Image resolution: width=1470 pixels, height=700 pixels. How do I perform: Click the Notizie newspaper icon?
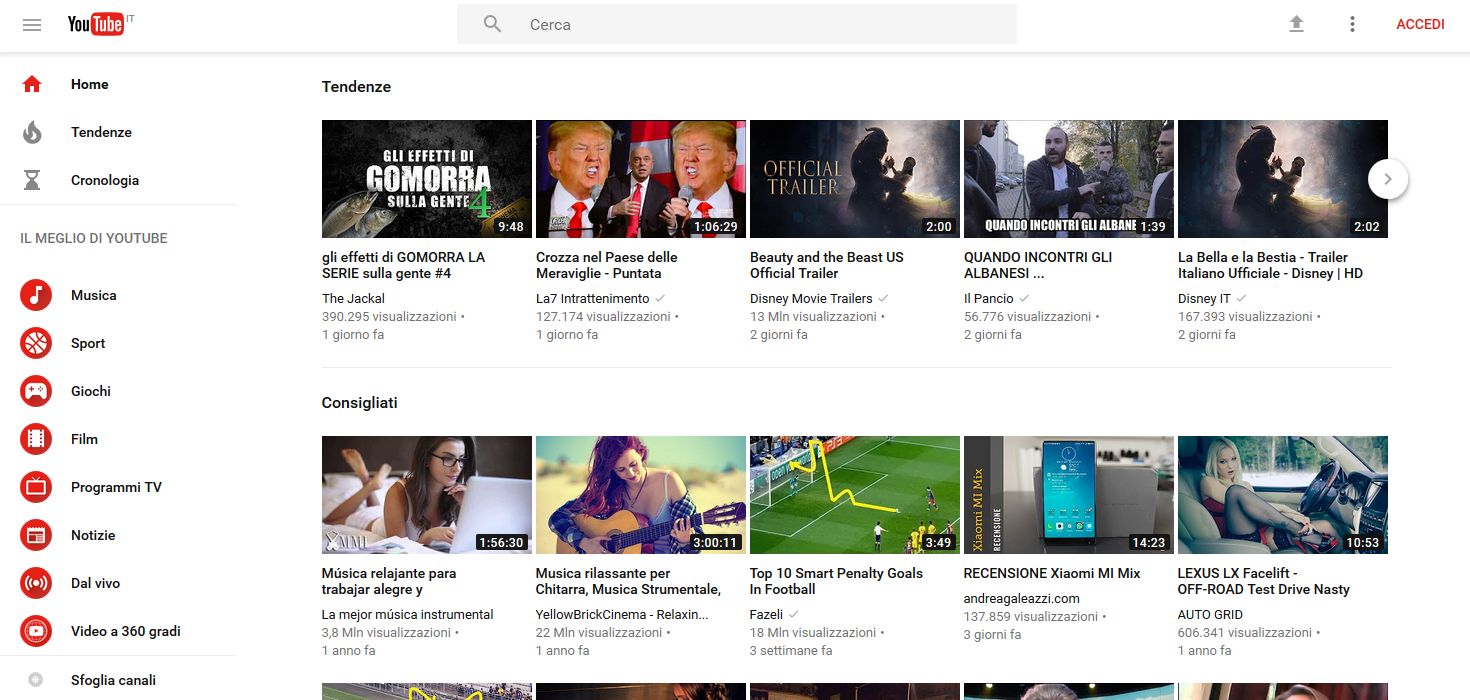(36, 535)
